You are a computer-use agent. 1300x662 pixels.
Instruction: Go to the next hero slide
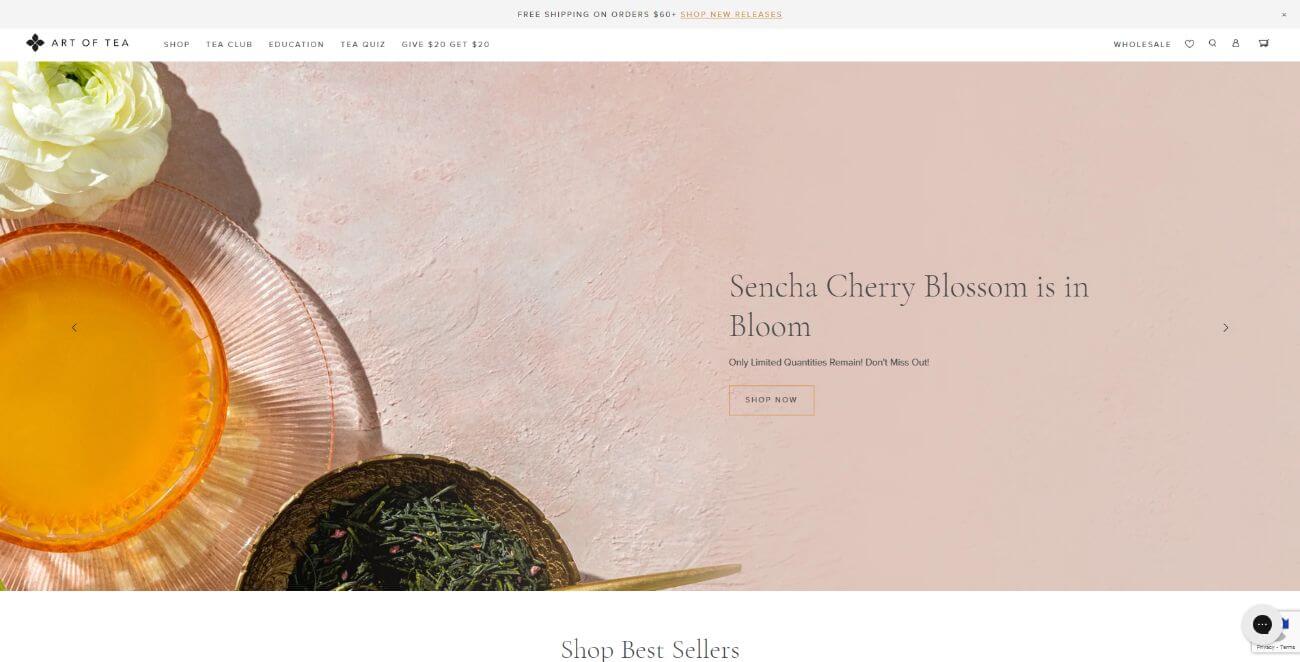point(1225,327)
